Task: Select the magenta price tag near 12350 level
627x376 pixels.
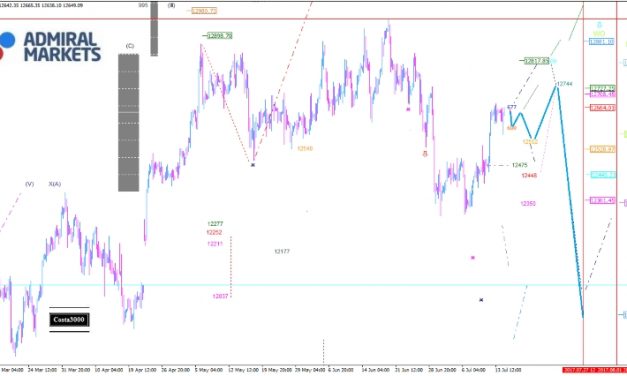Action: pos(603,200)
